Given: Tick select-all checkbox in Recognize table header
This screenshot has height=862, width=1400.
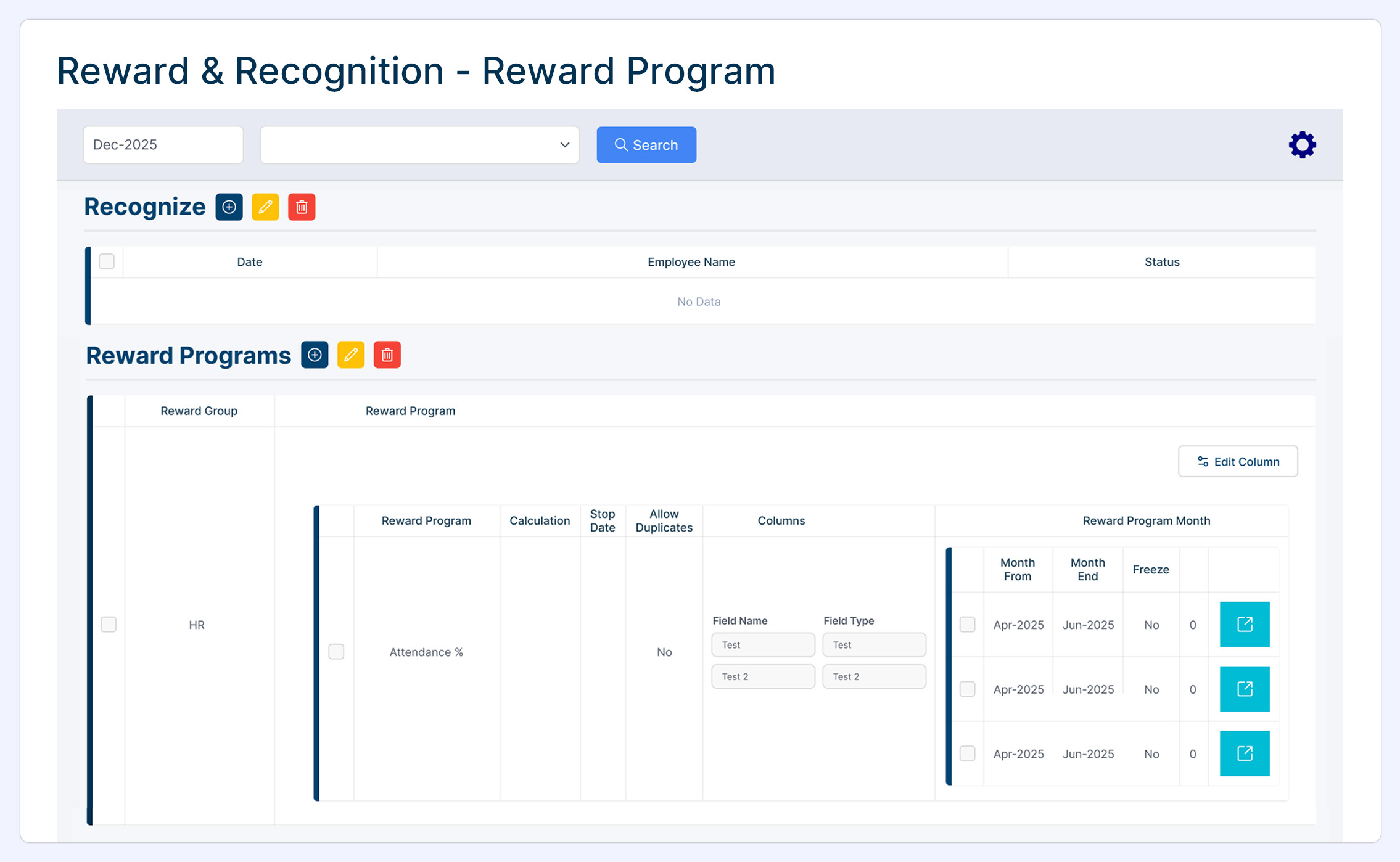Looking at the screenshot, I should (x=107, y=261).
